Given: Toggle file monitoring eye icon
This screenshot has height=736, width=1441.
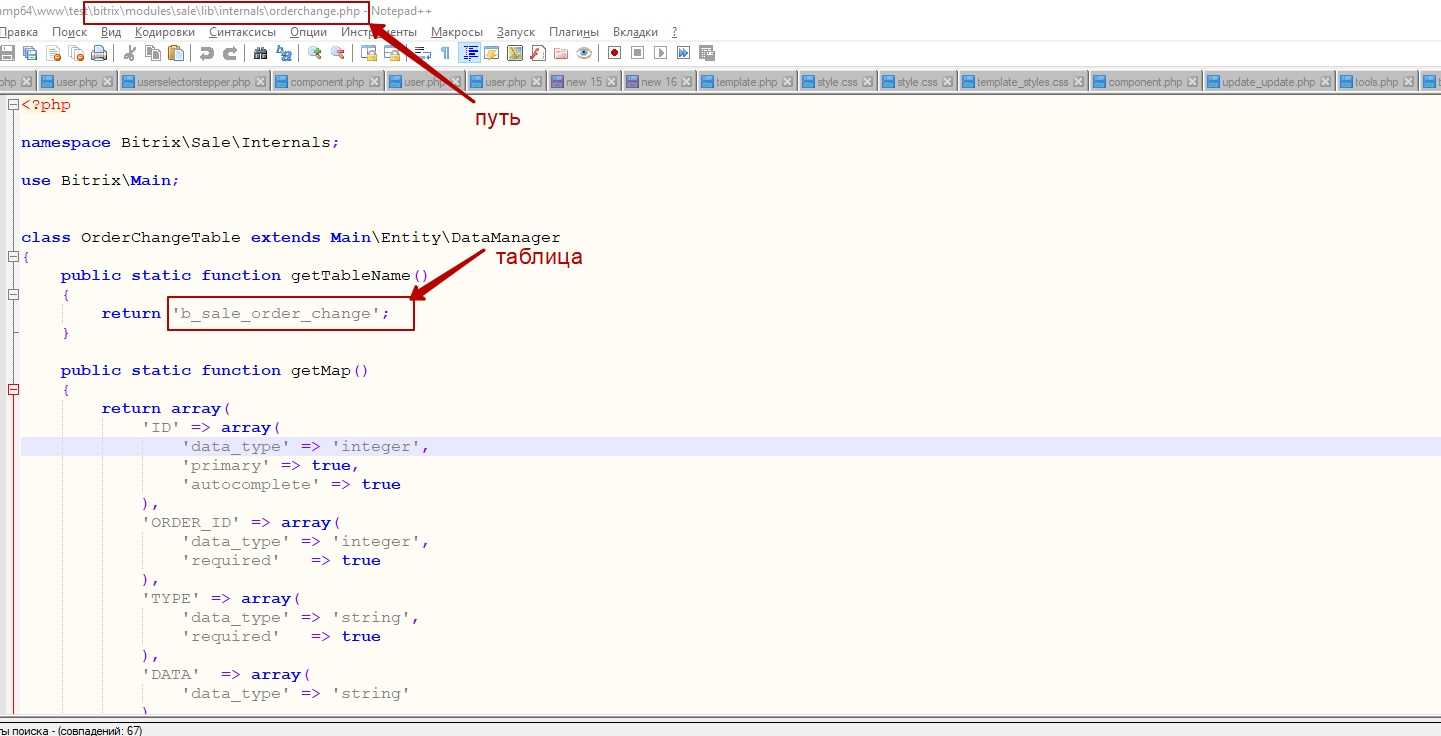Looking at the screenshot, I should click(x=584, y=53).
